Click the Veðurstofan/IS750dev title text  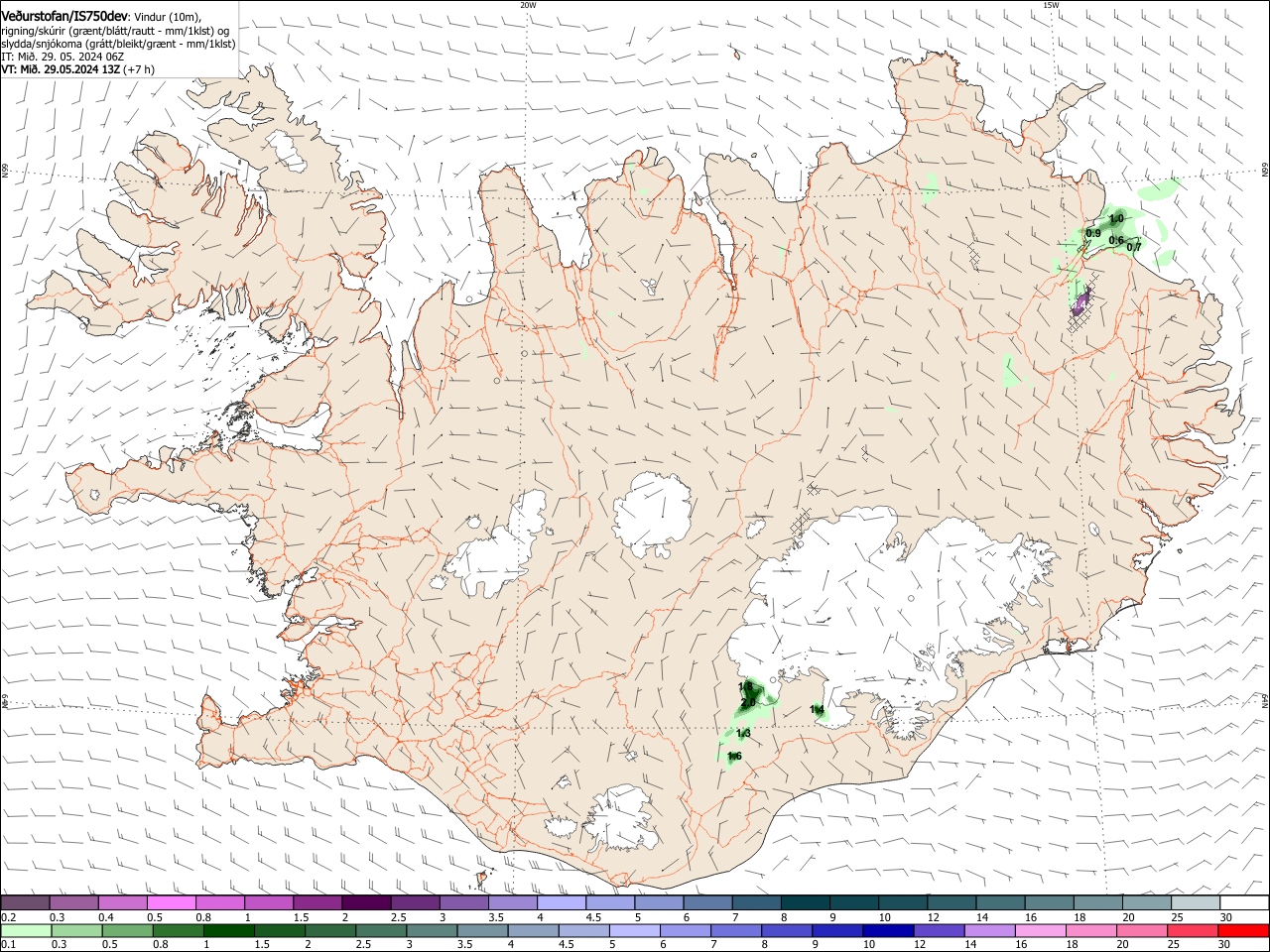point(65,17)
